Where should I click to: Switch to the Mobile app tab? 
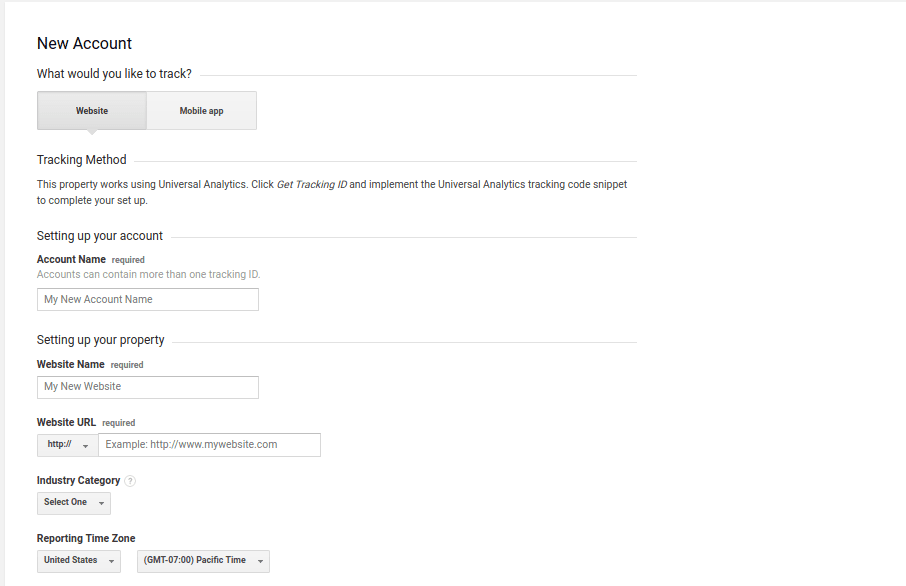[x=201, y=110]
